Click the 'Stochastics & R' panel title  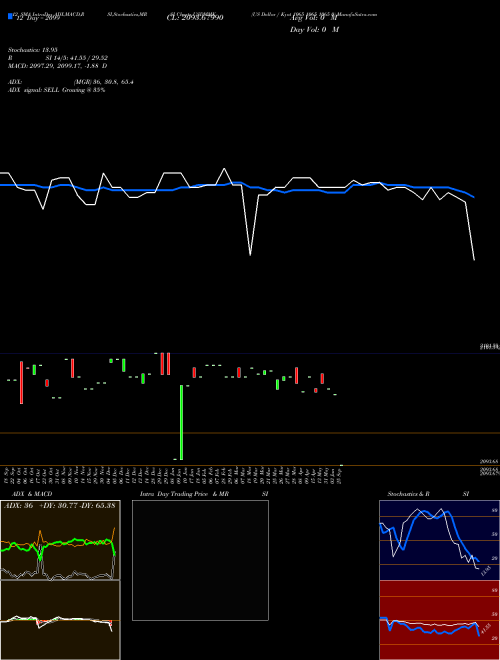(408, 494)
